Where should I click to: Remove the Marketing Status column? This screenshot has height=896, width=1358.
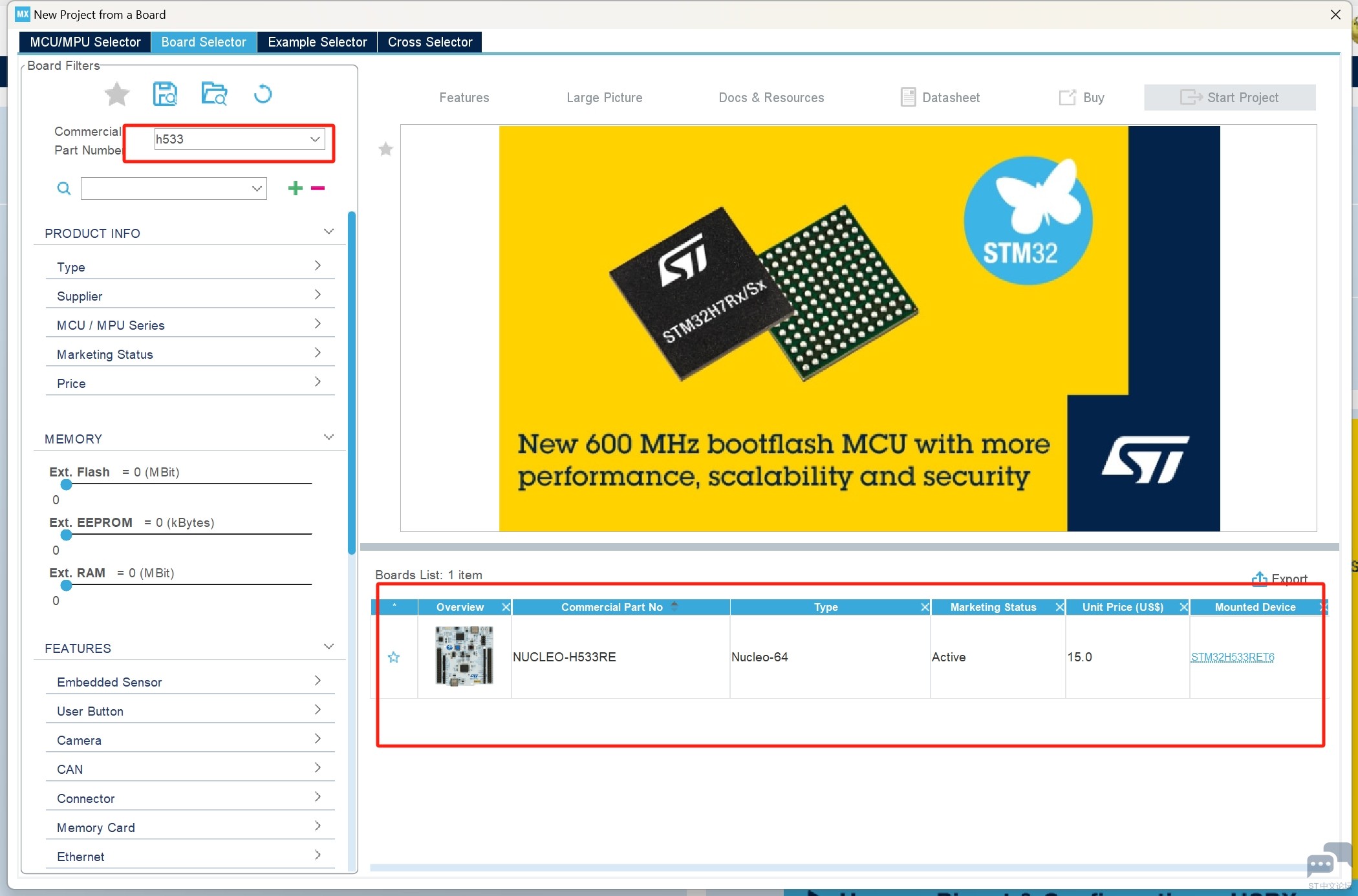tap(1059, 607)
